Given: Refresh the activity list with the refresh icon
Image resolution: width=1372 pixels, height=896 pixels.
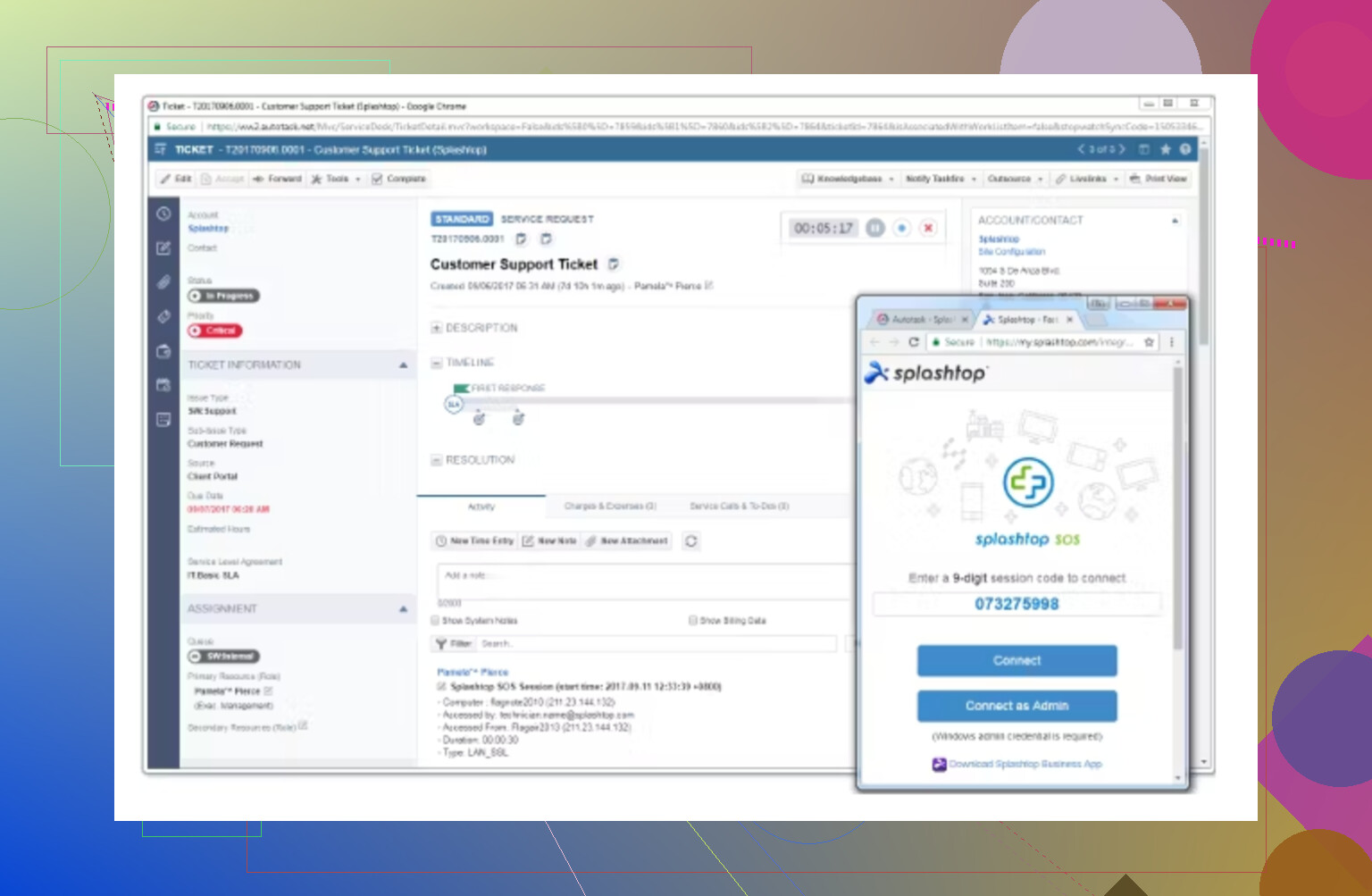Looking at the screenshot, I should pos(691,541).
